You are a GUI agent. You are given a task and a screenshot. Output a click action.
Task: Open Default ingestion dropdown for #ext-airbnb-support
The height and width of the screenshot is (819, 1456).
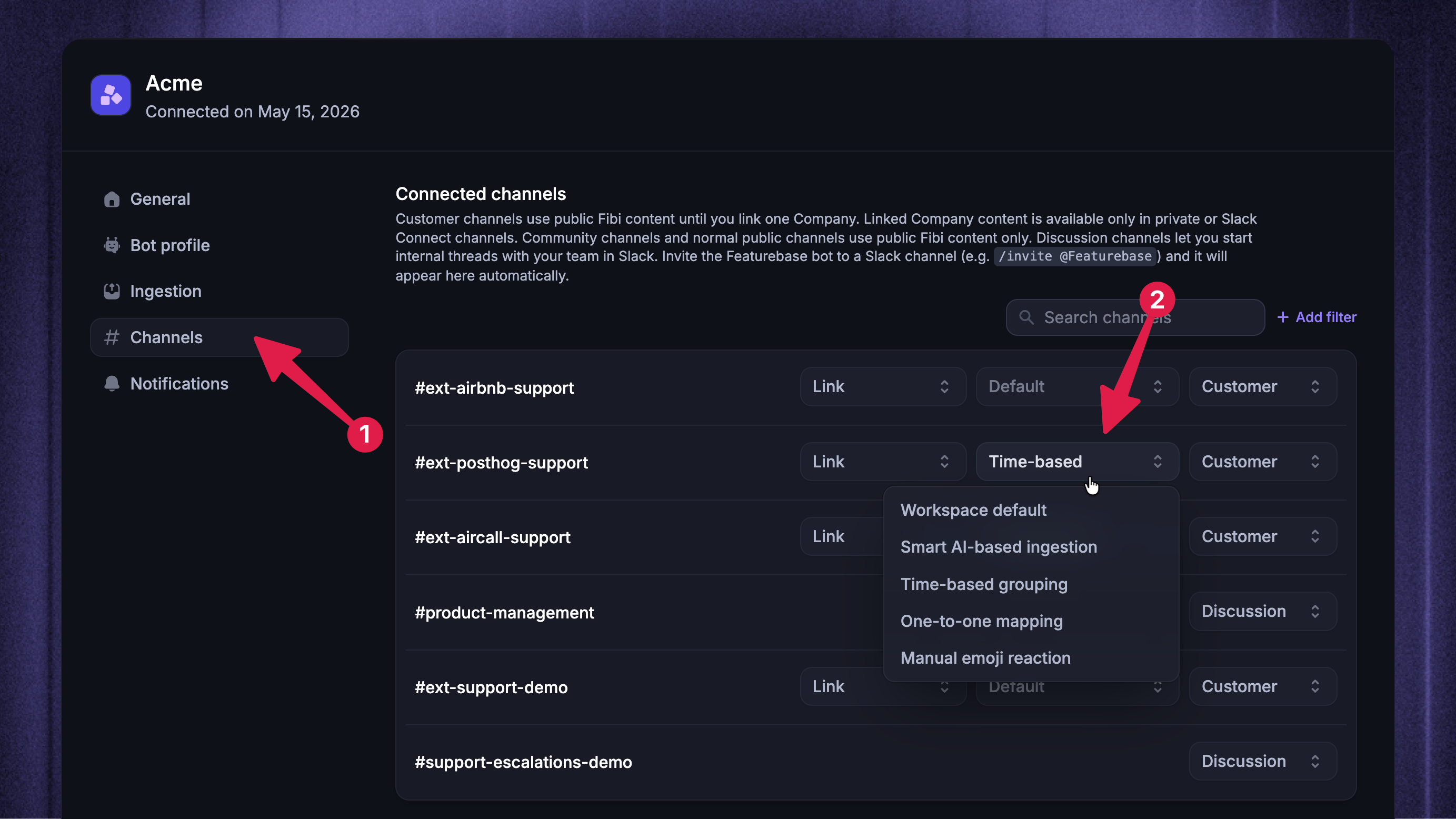(1078, 387)
